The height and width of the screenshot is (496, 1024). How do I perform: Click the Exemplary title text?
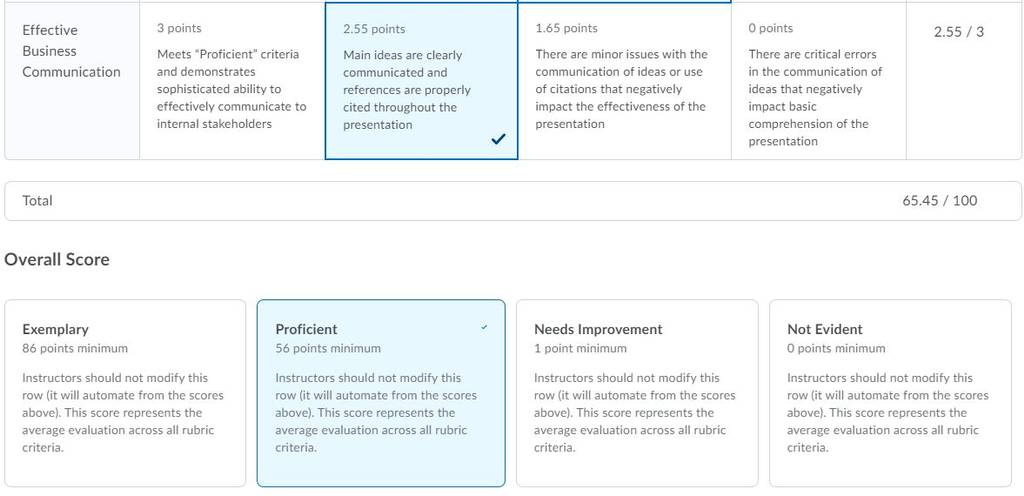coord(56,329)
